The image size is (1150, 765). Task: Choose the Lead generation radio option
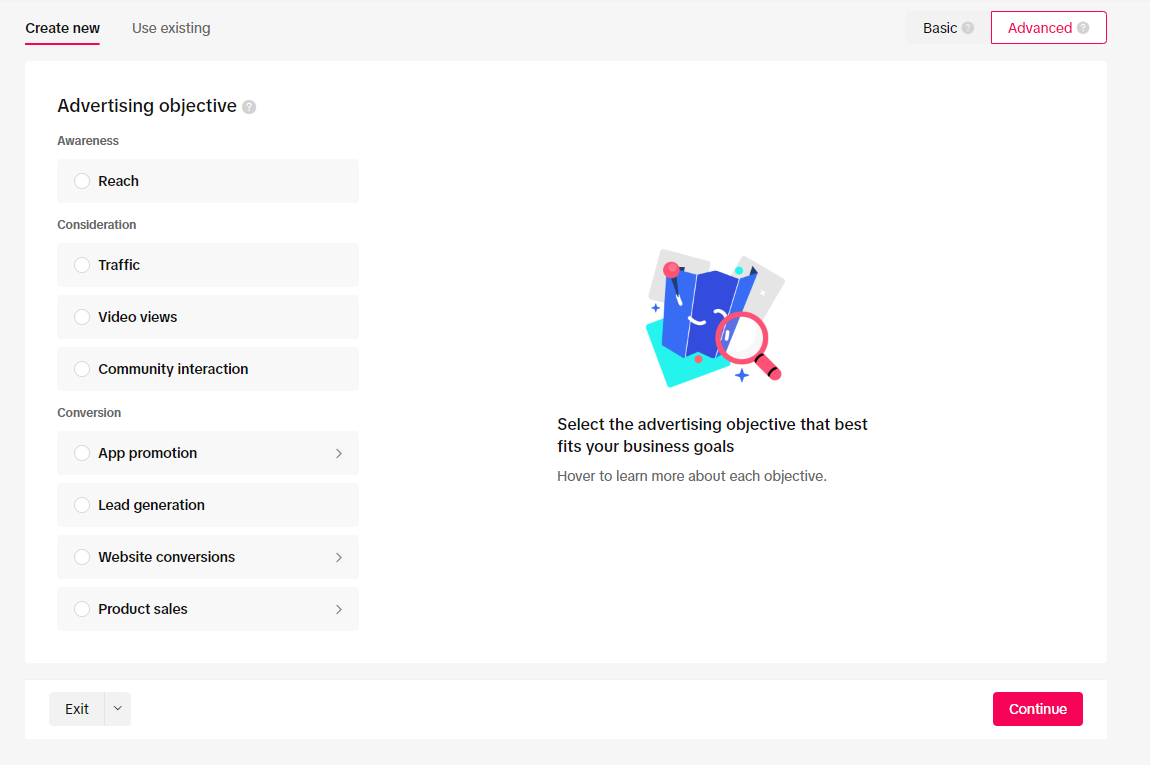tap(82, 505)
